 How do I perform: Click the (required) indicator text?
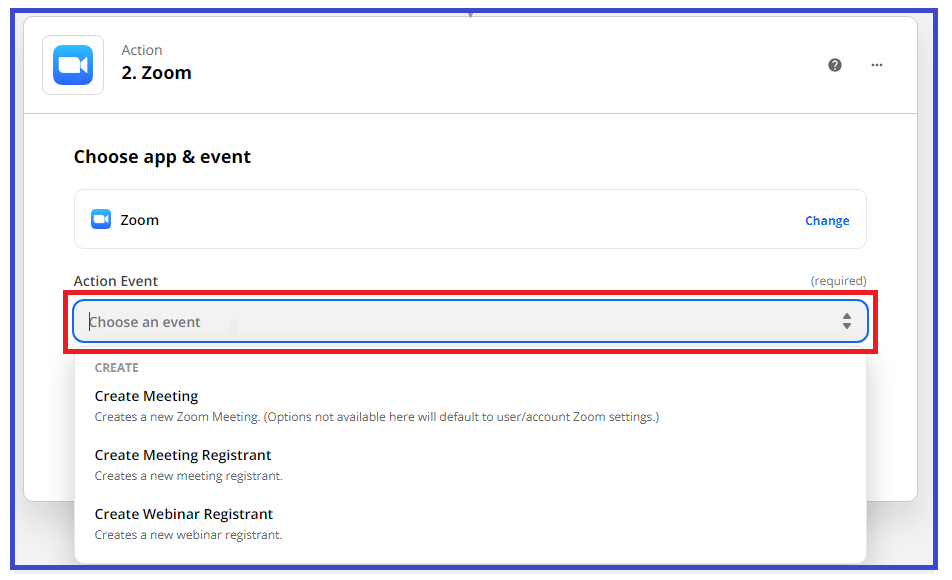838,281
